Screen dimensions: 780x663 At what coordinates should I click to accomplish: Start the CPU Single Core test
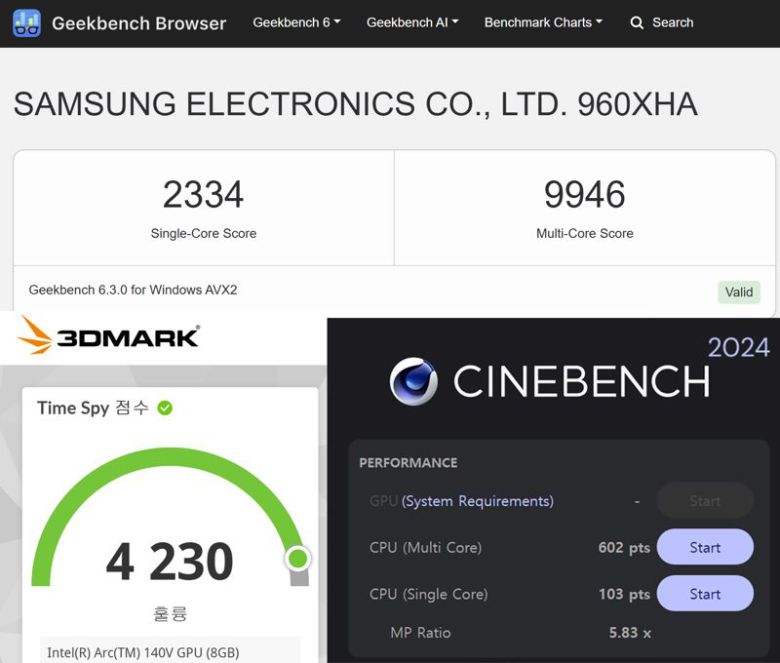pos(704,593)
